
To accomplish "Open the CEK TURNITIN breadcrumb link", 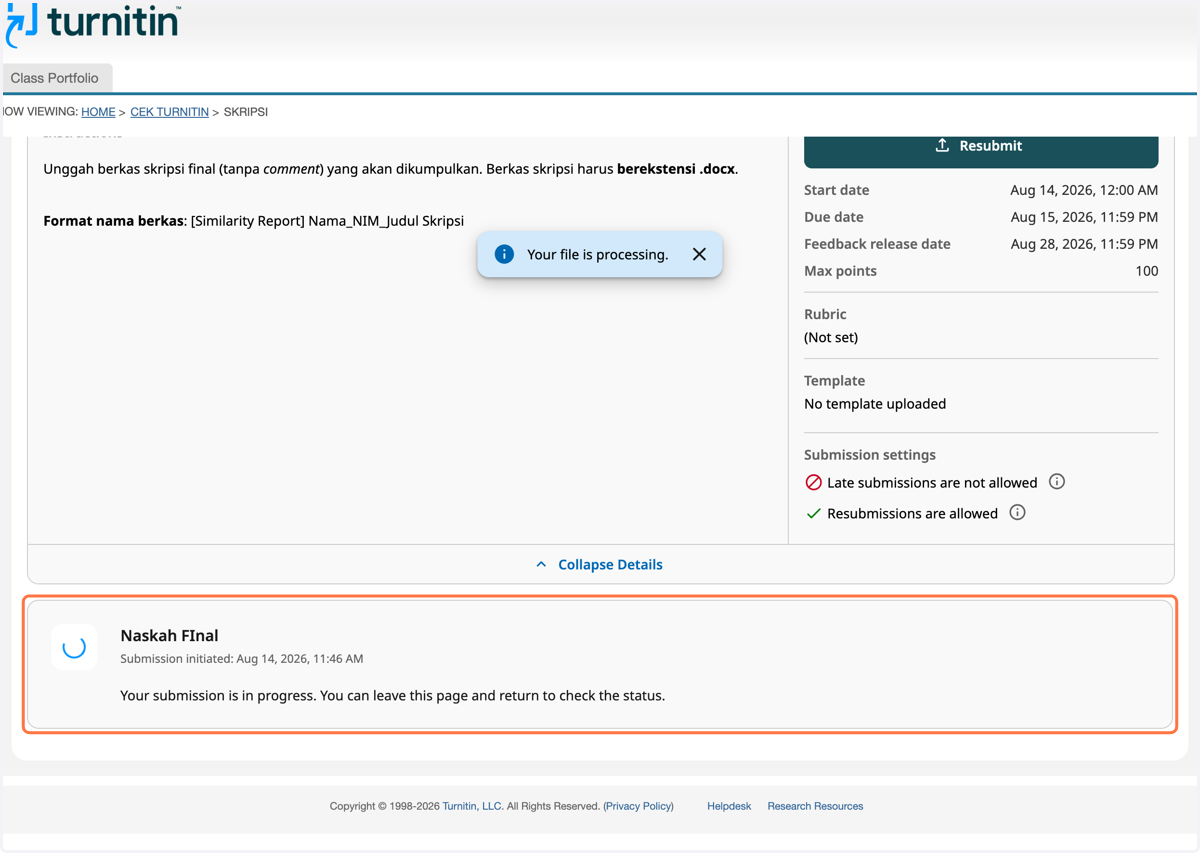I will pos(169,112).
